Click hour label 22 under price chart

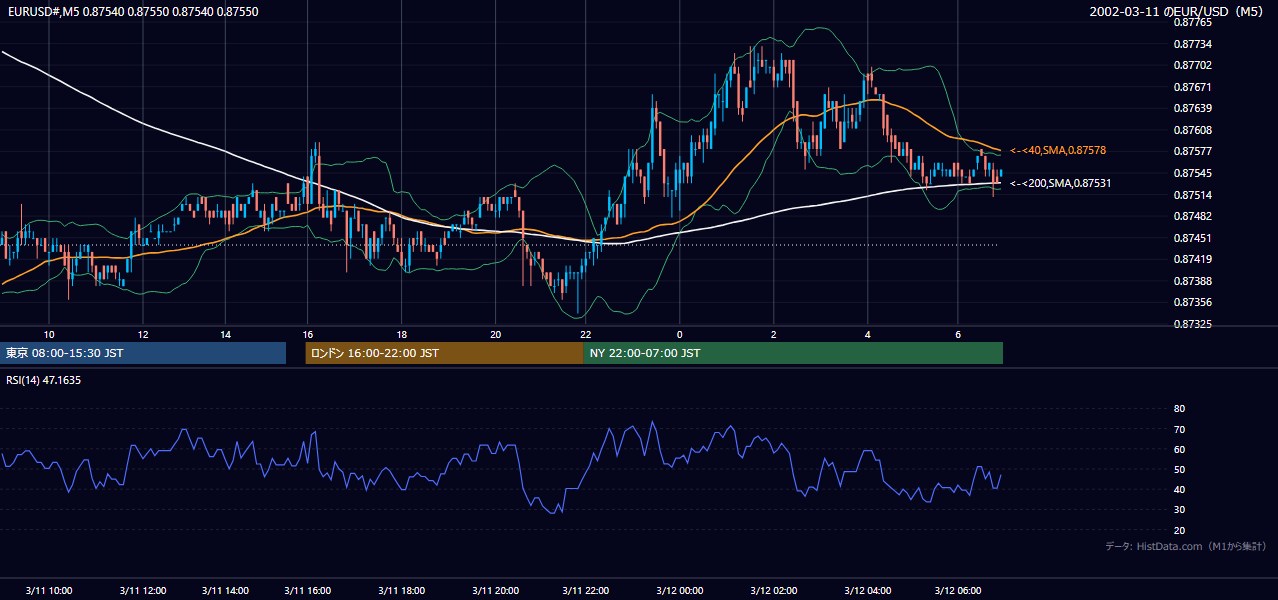[586, 333]
